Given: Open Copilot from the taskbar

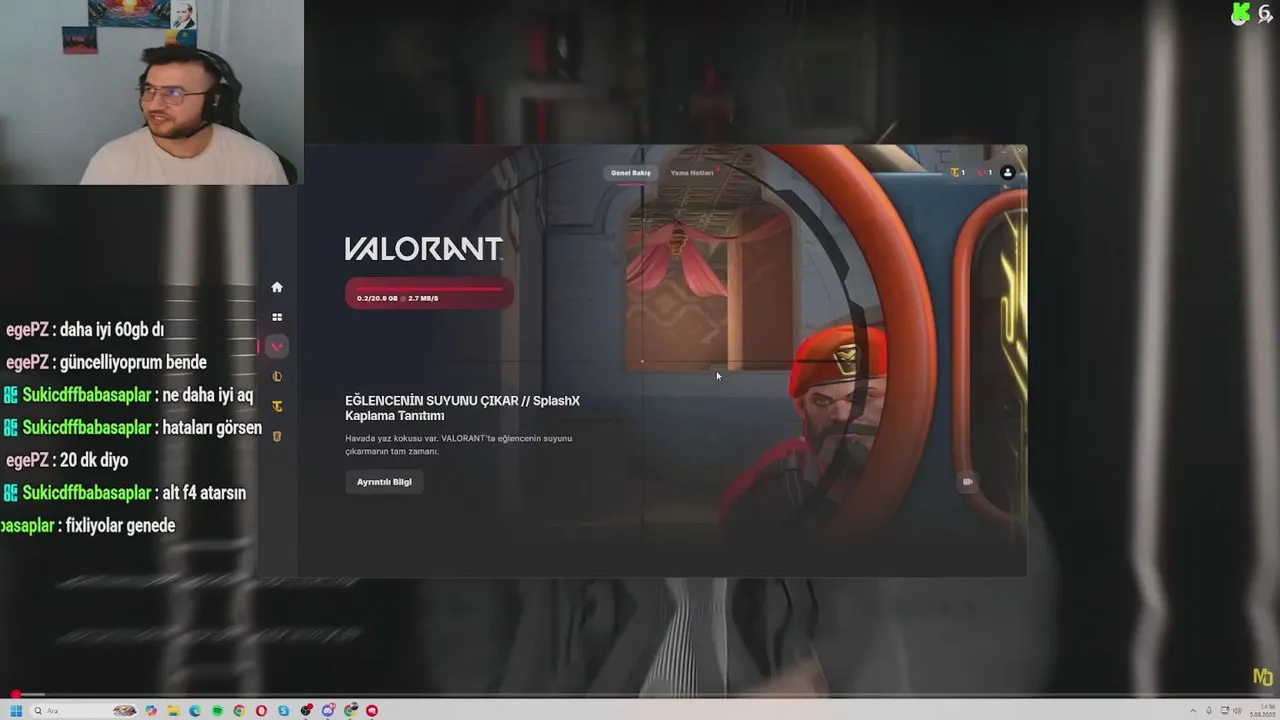Looking at the screenshot, I should (x=151, y=711).
